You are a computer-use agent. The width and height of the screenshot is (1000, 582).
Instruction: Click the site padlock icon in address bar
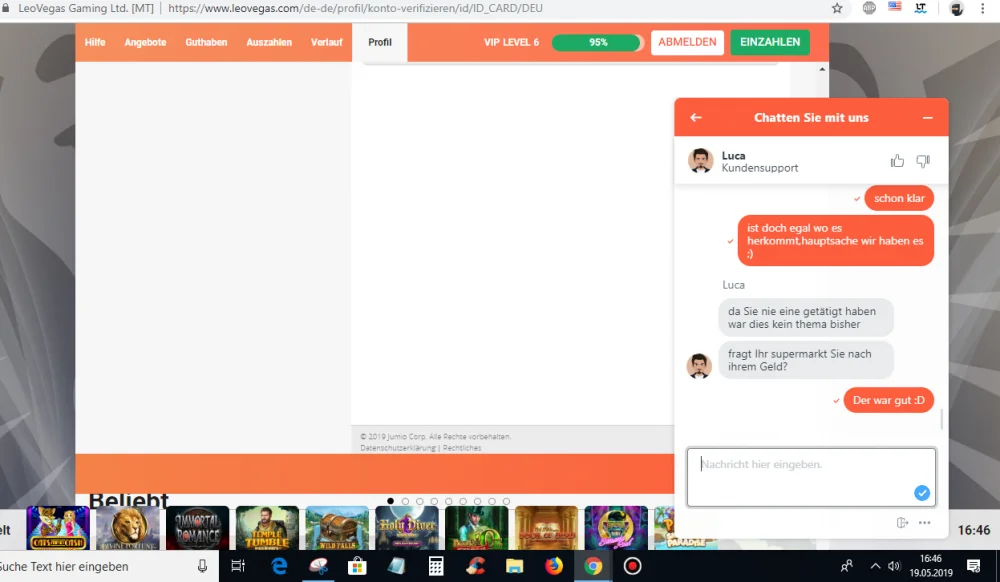[x=6, y=8]
